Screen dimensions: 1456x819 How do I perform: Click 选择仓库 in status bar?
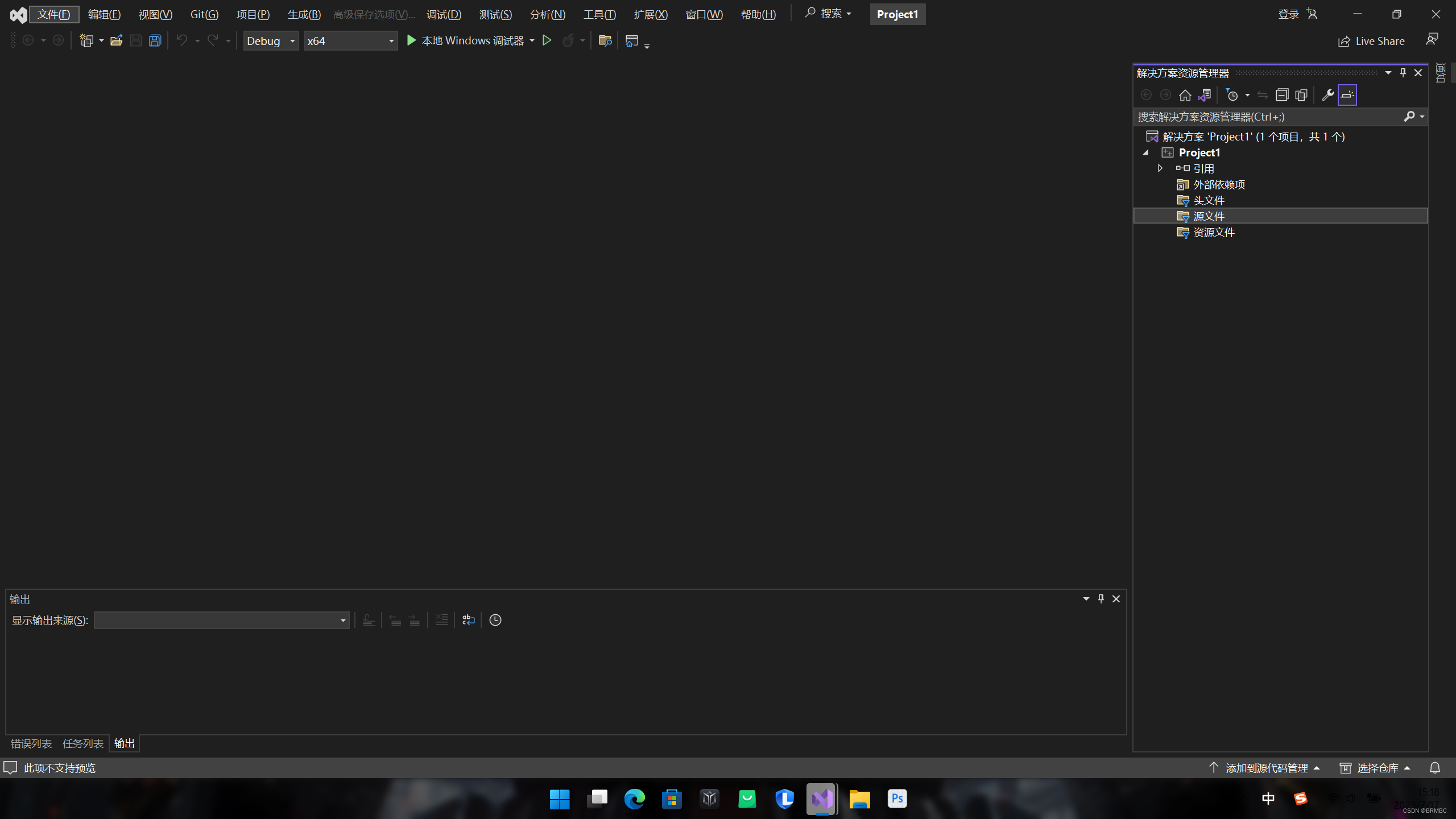pos(1375,768)
